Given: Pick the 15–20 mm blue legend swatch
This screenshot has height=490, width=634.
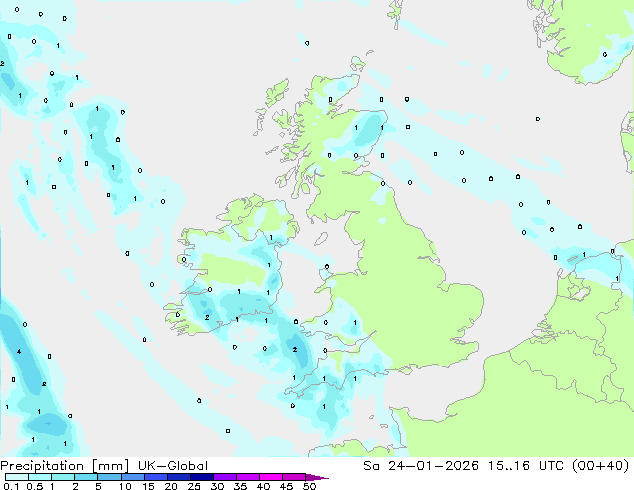Looking at the screenshot, I should tap(155, 477).
